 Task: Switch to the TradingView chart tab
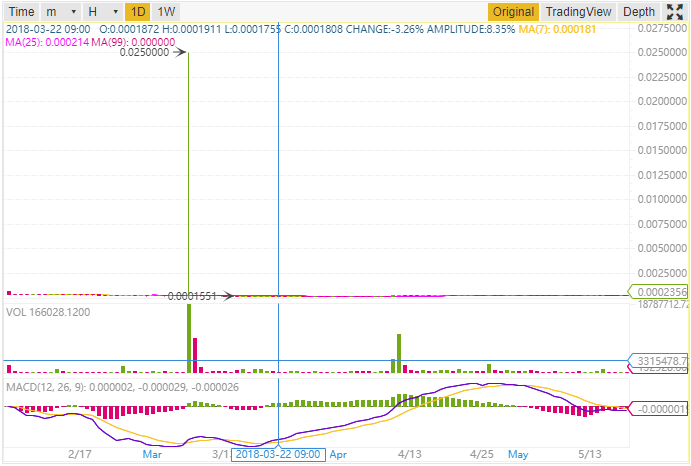(x=577, y=12)
